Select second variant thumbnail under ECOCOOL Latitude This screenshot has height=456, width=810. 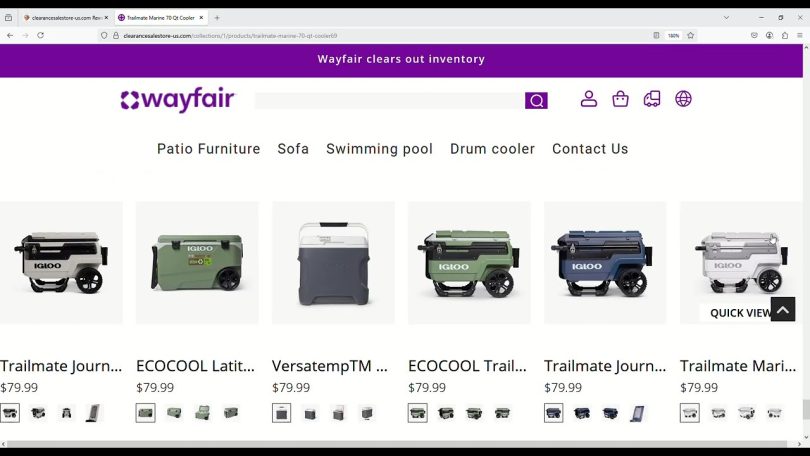[174, 413]
